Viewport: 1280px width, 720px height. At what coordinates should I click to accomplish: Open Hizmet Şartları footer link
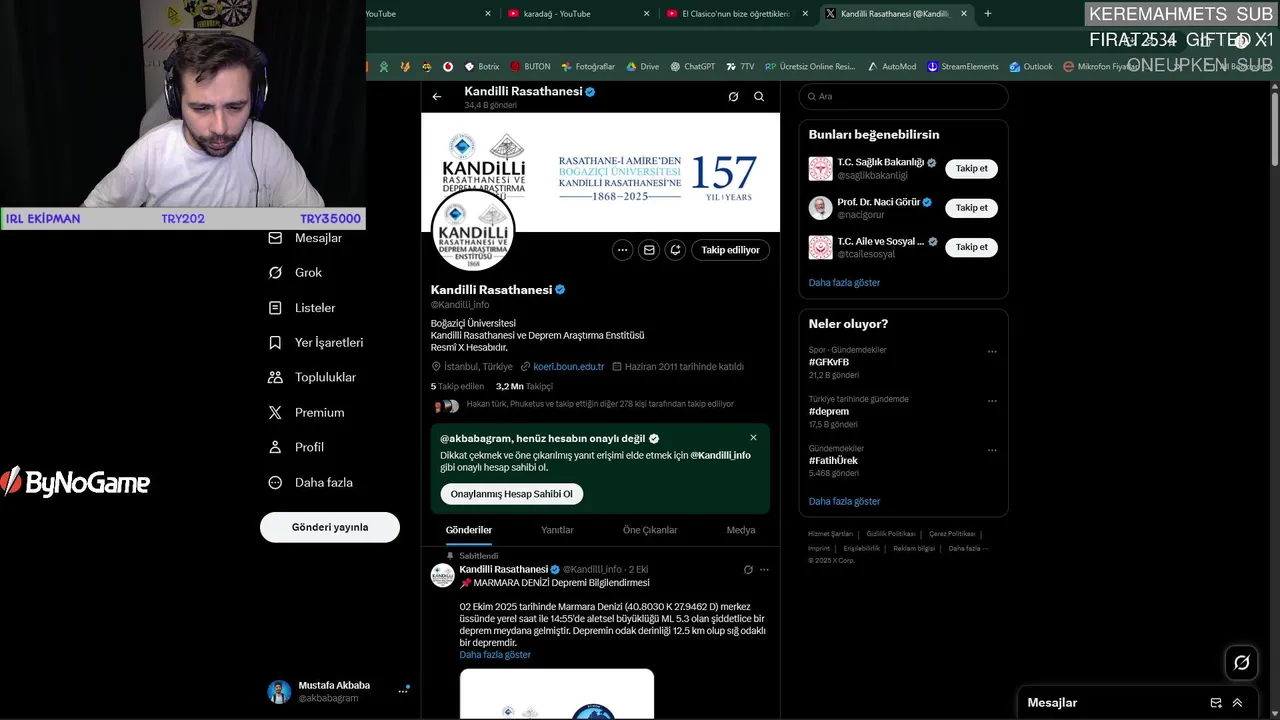[x=831, y=534]
